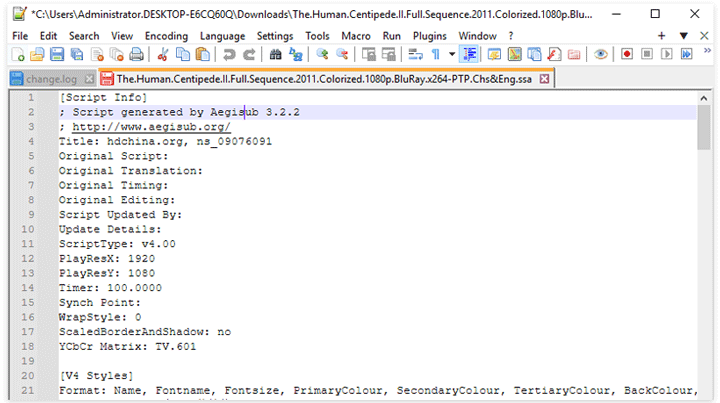Click line number 19 in the margin

click(28, 361)
